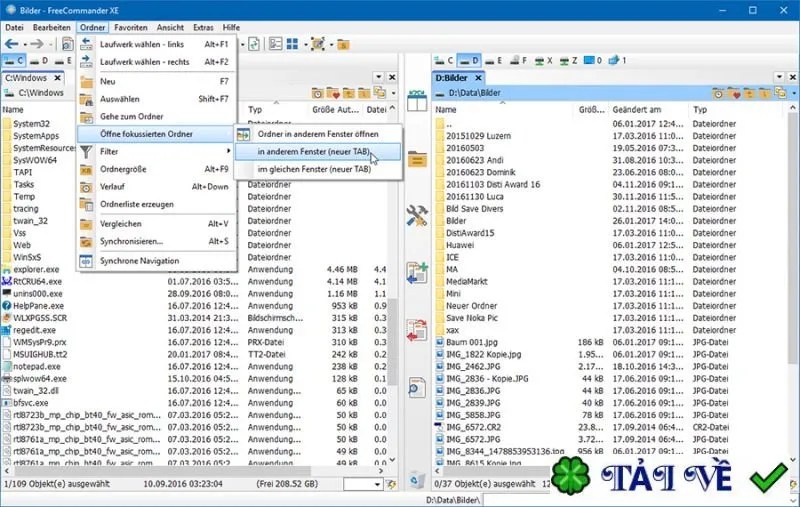This screenshot has width=800, height=507.
Task: Click the copy files icon in middle bar
Action: point(417,272)
